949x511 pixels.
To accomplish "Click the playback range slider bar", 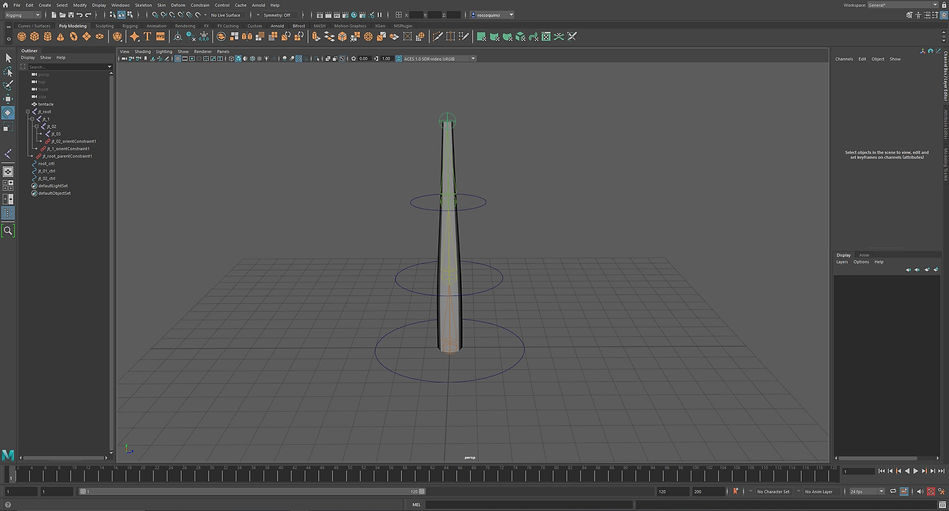I will click(252, 492).
